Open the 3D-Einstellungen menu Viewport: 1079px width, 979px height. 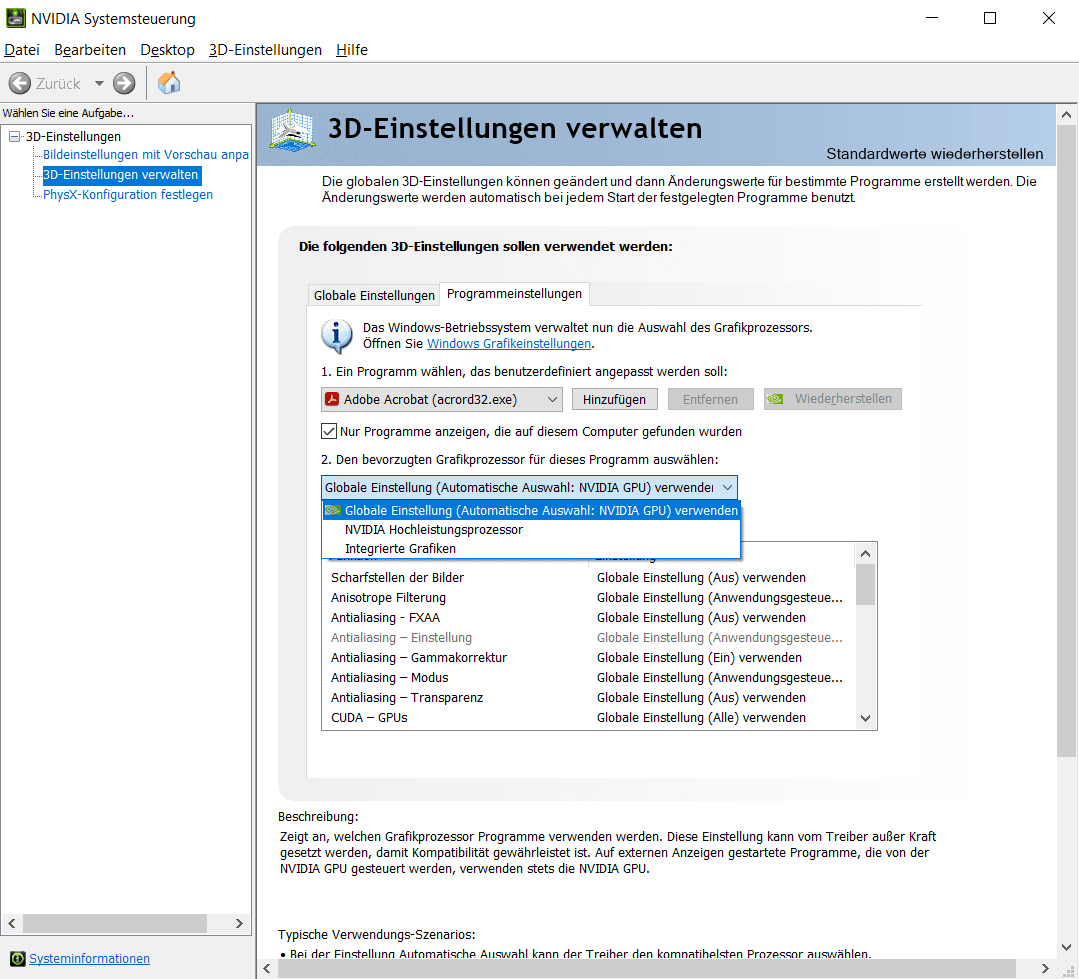point(266,50)
